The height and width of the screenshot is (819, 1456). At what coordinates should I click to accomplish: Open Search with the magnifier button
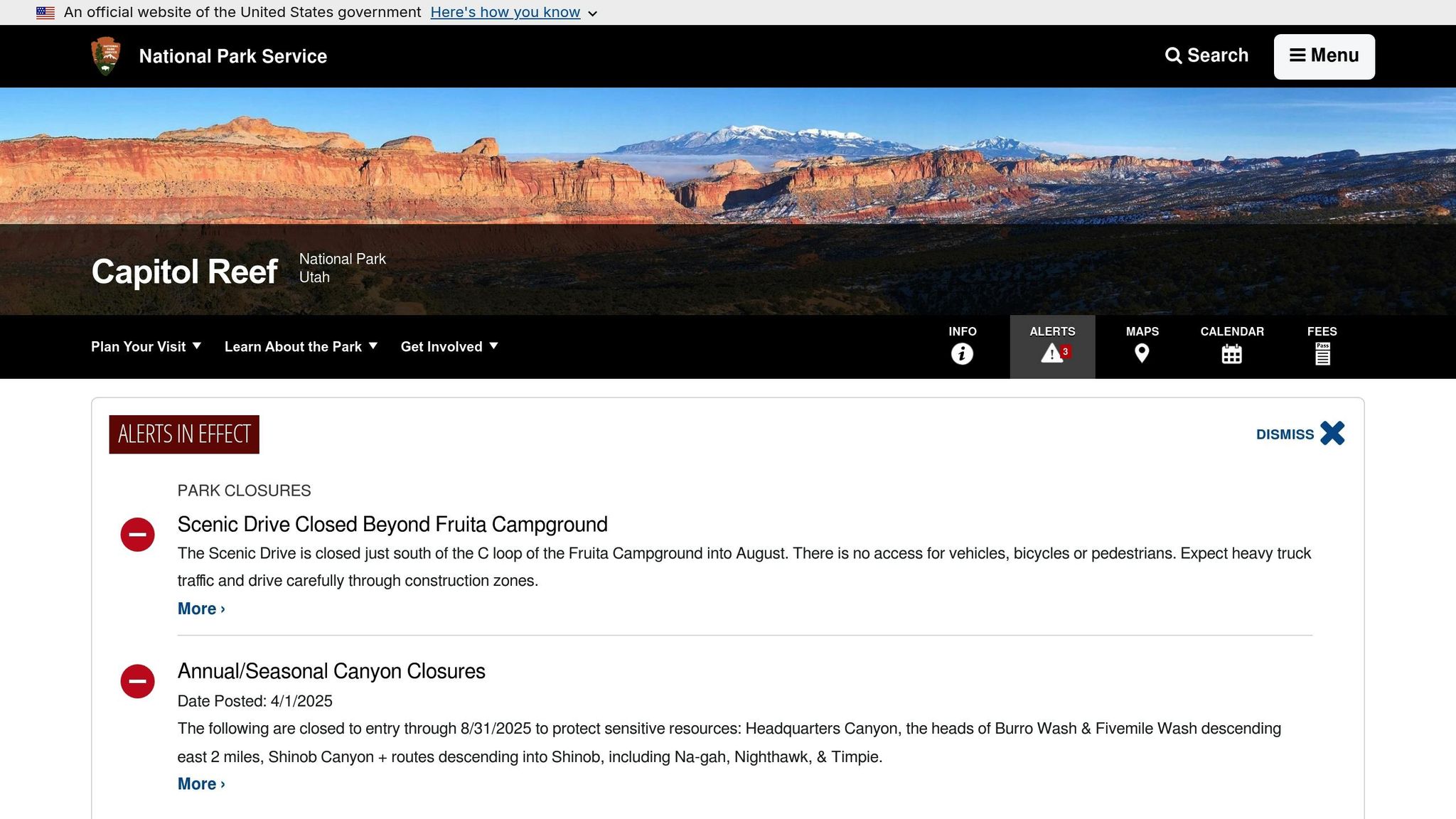1206,55
